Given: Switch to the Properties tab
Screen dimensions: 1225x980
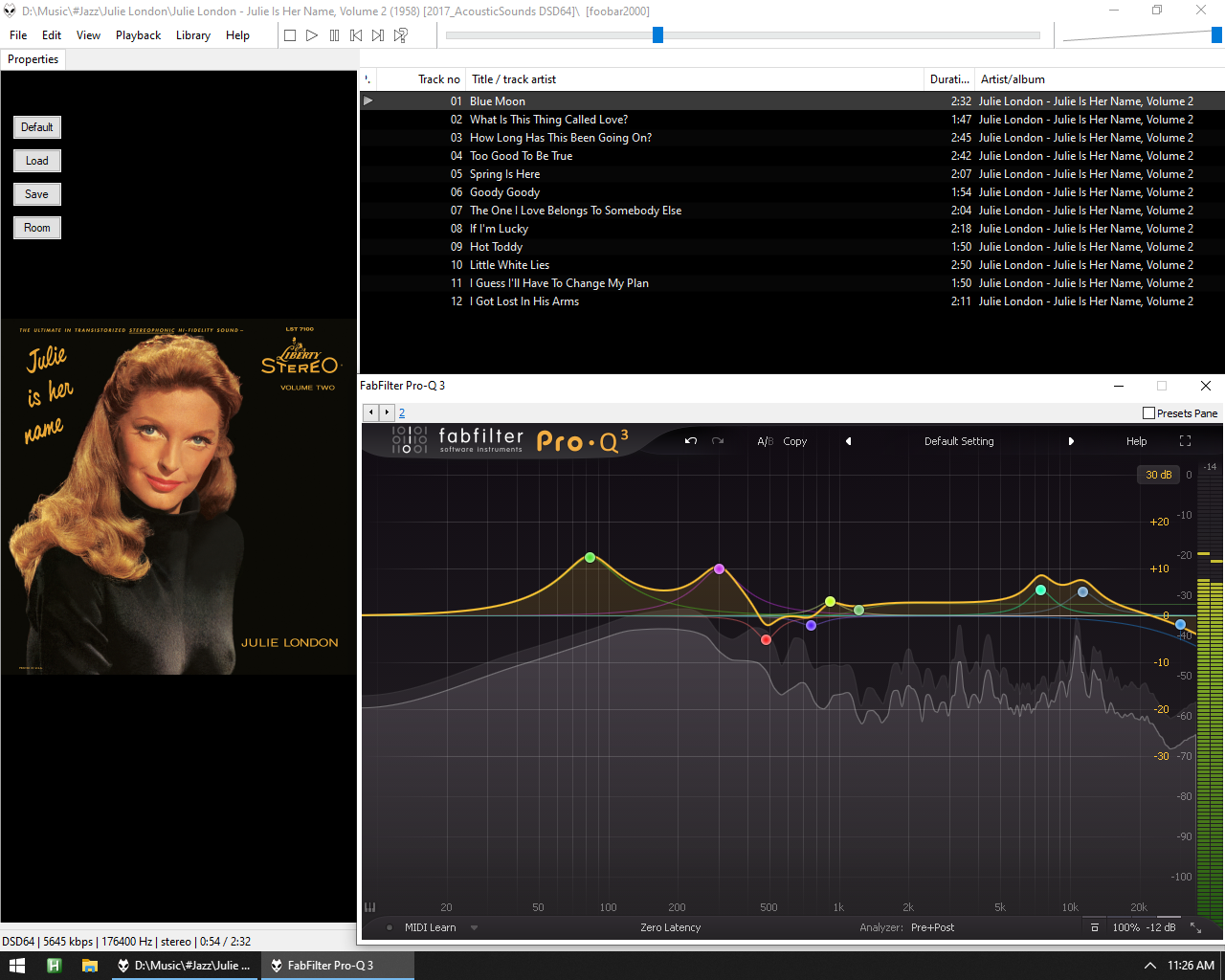Looking at the screenshot, I should pyautogui.click(x=33, y=59).
